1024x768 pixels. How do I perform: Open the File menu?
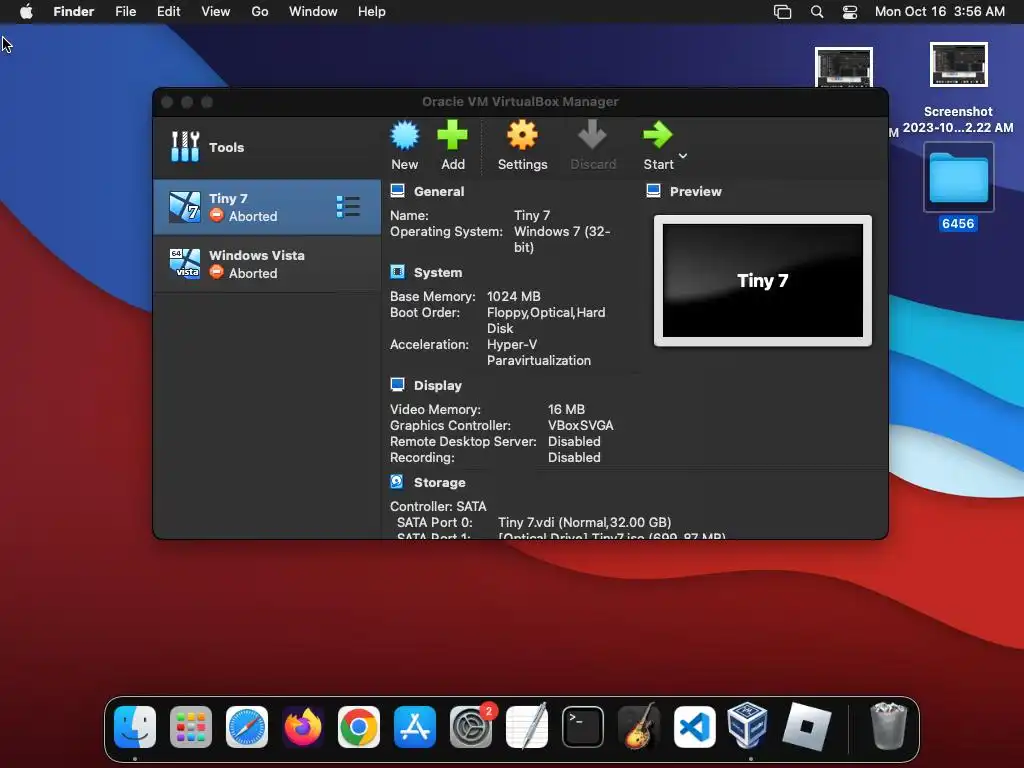click(x=125, y=12)
